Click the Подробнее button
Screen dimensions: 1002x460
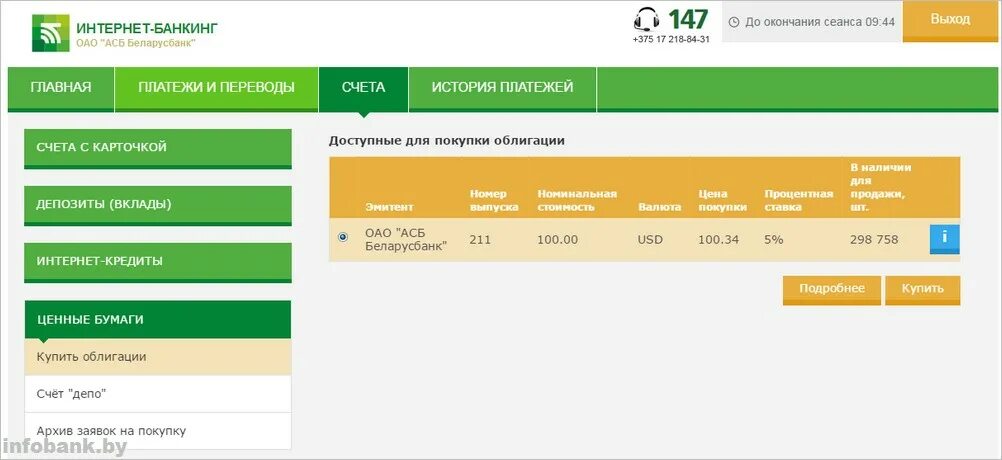point(831,289)
